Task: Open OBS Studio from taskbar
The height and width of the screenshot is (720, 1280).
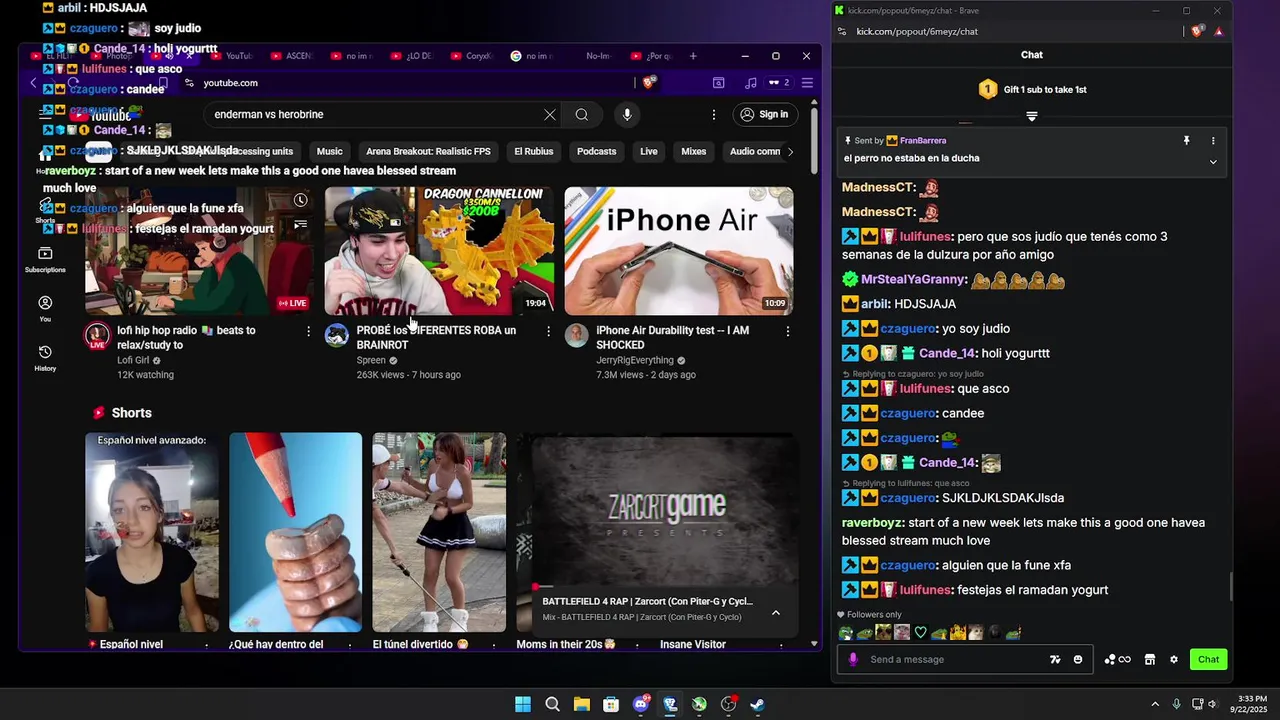Action: (729, 704)
